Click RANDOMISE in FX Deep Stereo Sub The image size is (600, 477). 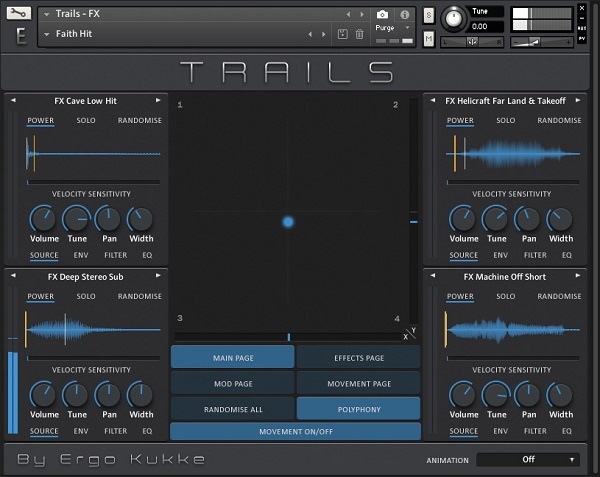139,296
